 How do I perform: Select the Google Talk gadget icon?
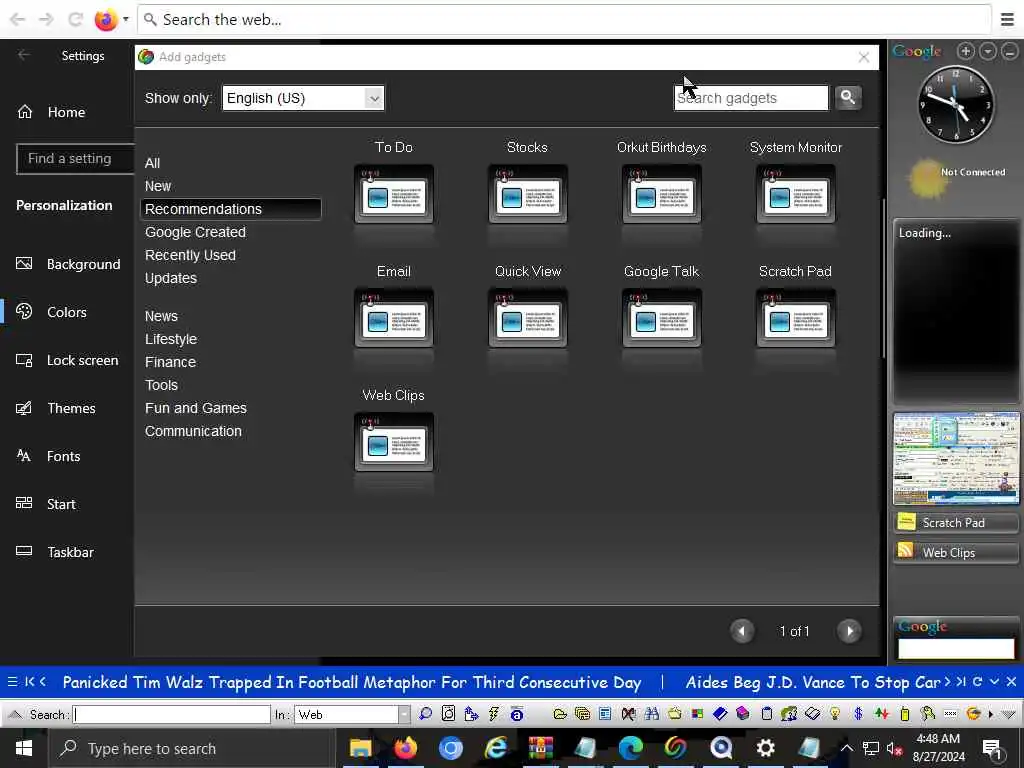click(662, 318)
